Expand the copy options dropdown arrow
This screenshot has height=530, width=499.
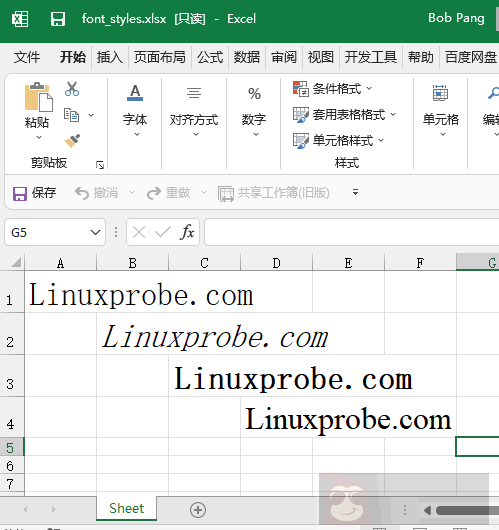pyautogui.click(x=91, y=116)
